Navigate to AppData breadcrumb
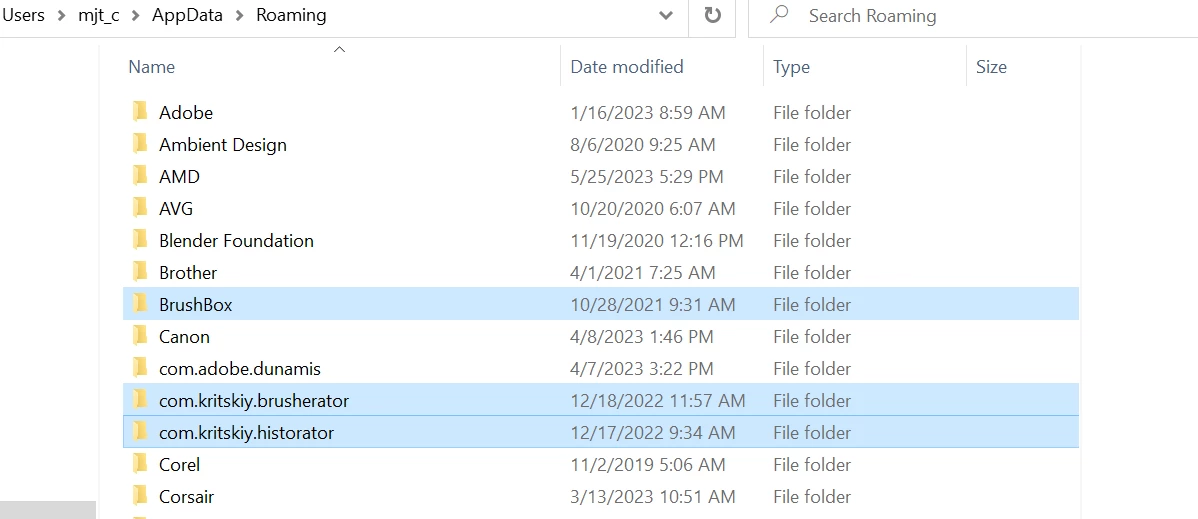This screenshot has height=519, width=1198. [x=187, y=15]
